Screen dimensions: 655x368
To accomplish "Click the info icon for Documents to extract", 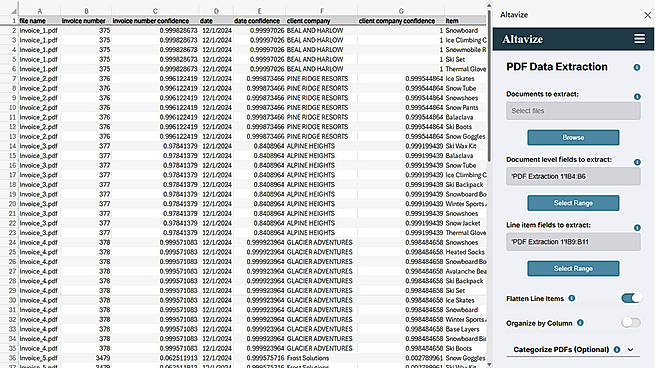I will [637, 96].
